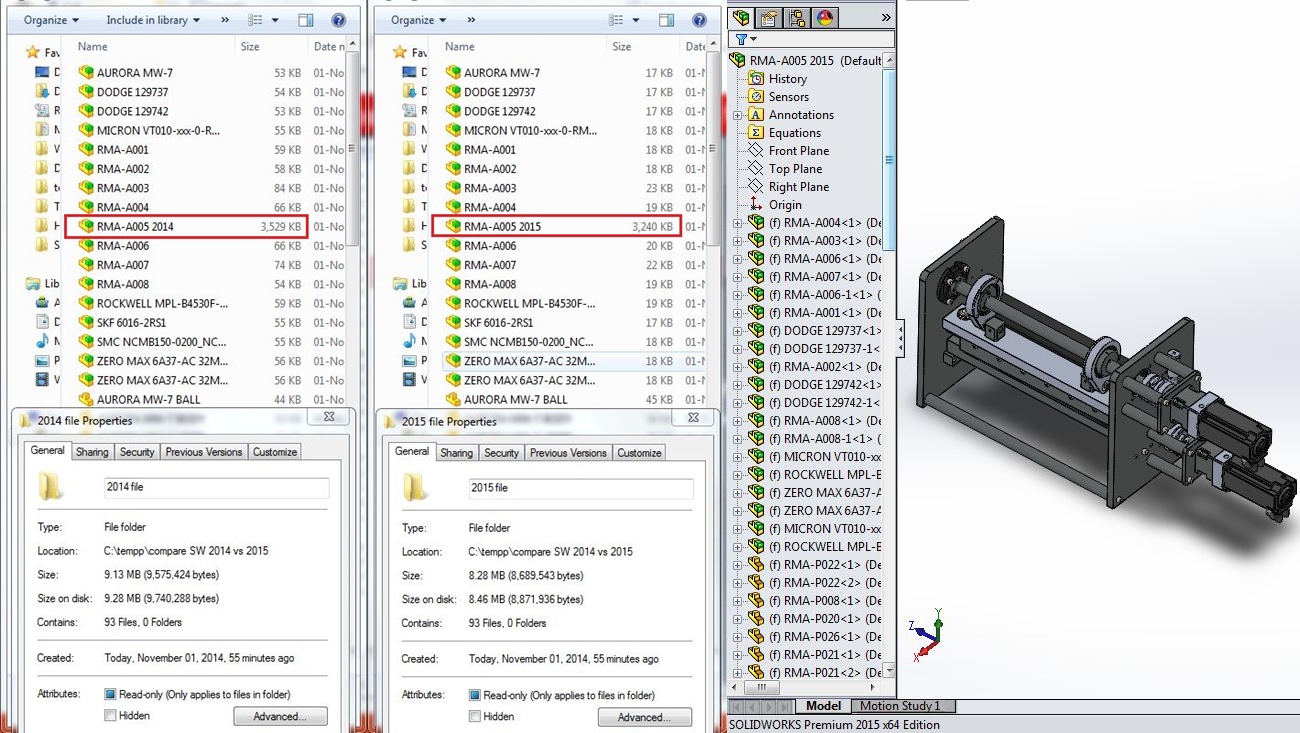This screenshot has width=1300, height=733.
Task: Click Advanced button in 2014 file Properties
Action: pos(281,716)
